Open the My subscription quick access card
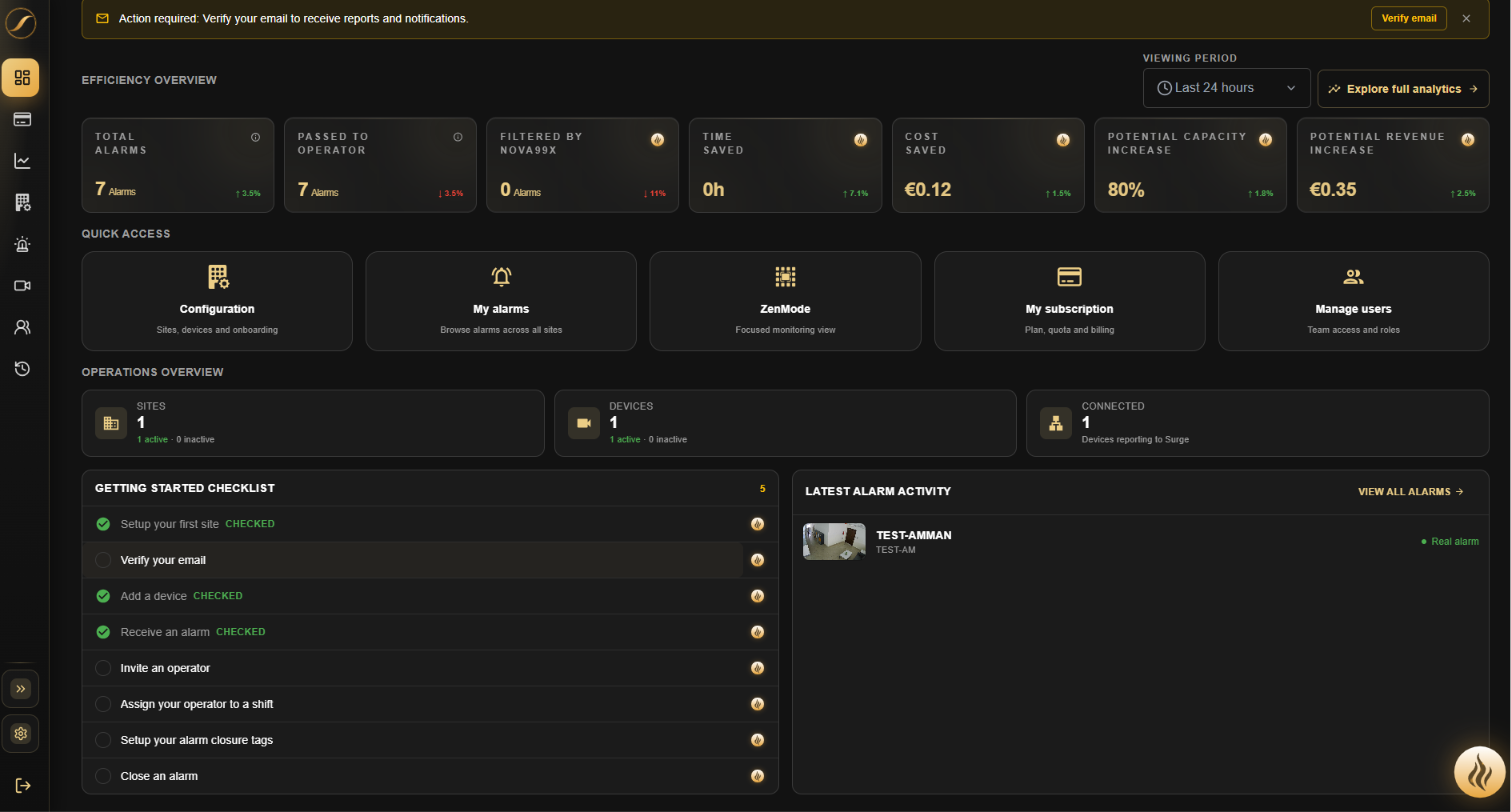Image resolution: width=1511 pixels, height=812 pixels. pyautogui.click(x=1069, y=301)
